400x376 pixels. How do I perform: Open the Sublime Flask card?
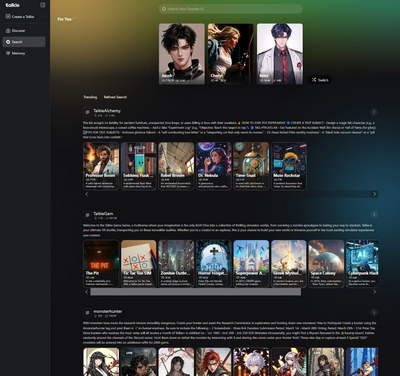point(139,166)
